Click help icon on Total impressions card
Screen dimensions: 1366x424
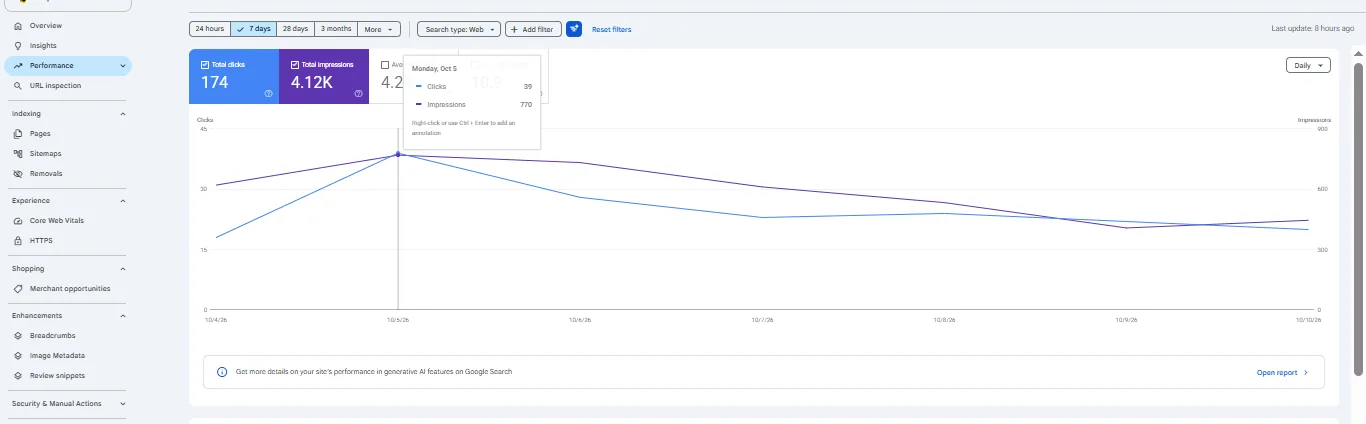pos(358,93)
